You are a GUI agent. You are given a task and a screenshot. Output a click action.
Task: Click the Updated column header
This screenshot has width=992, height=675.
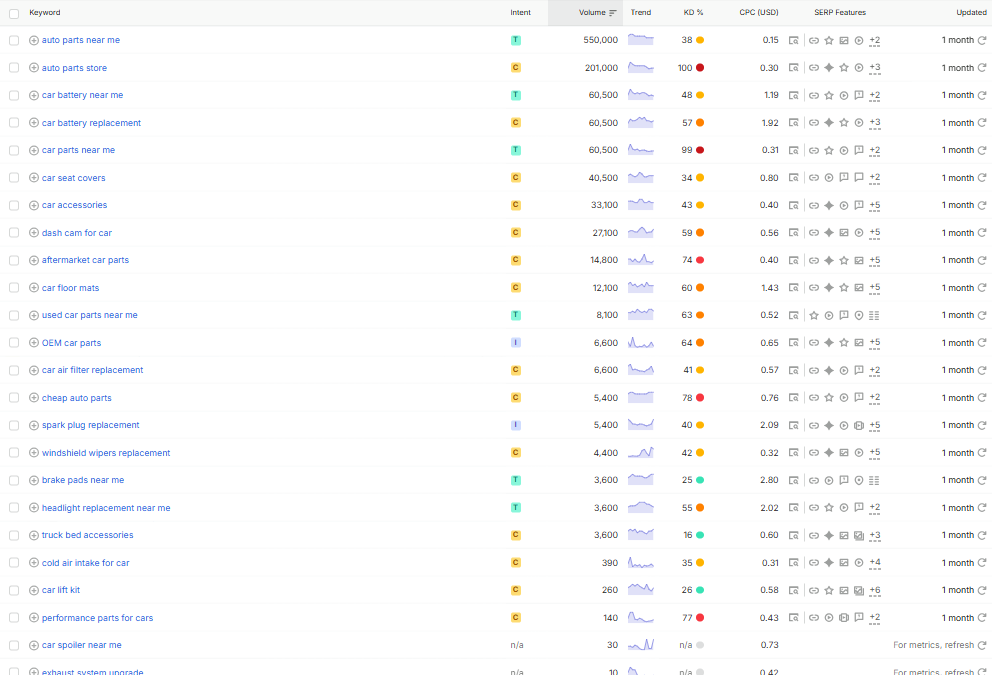point(971,13)
